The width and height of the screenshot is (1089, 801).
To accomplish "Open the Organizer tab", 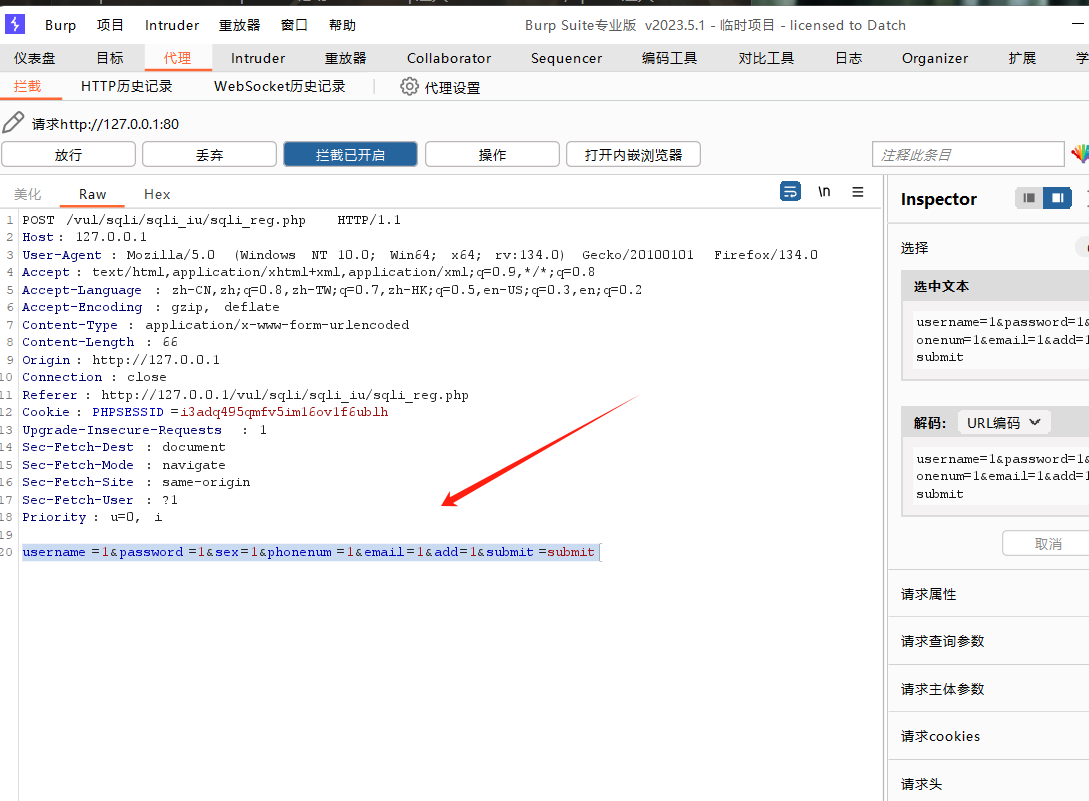I will click(935, 58).
